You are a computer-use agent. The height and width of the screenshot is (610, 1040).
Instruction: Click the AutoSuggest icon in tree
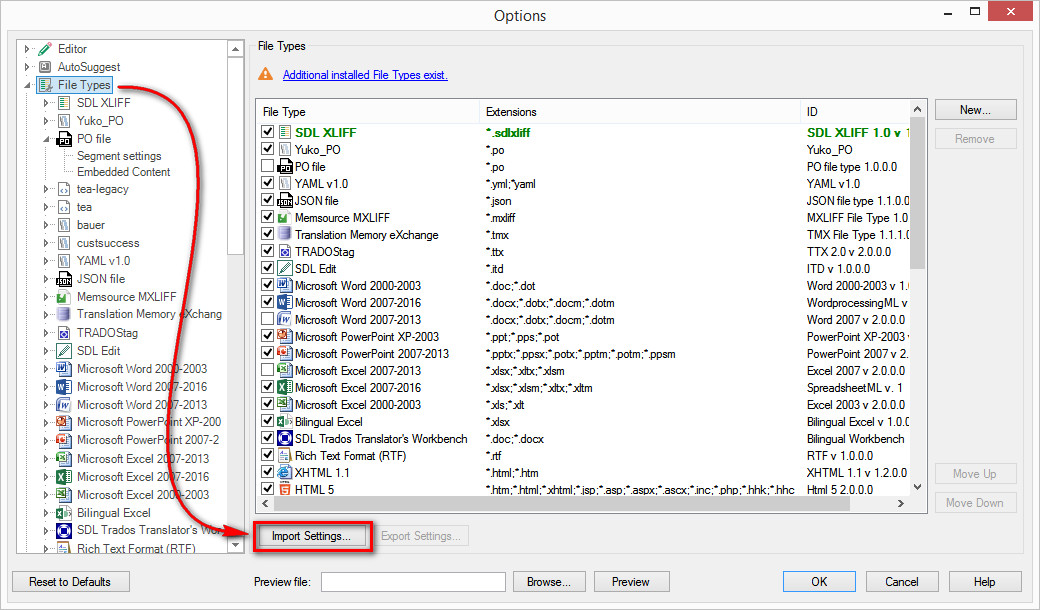(x=45, y=67)
